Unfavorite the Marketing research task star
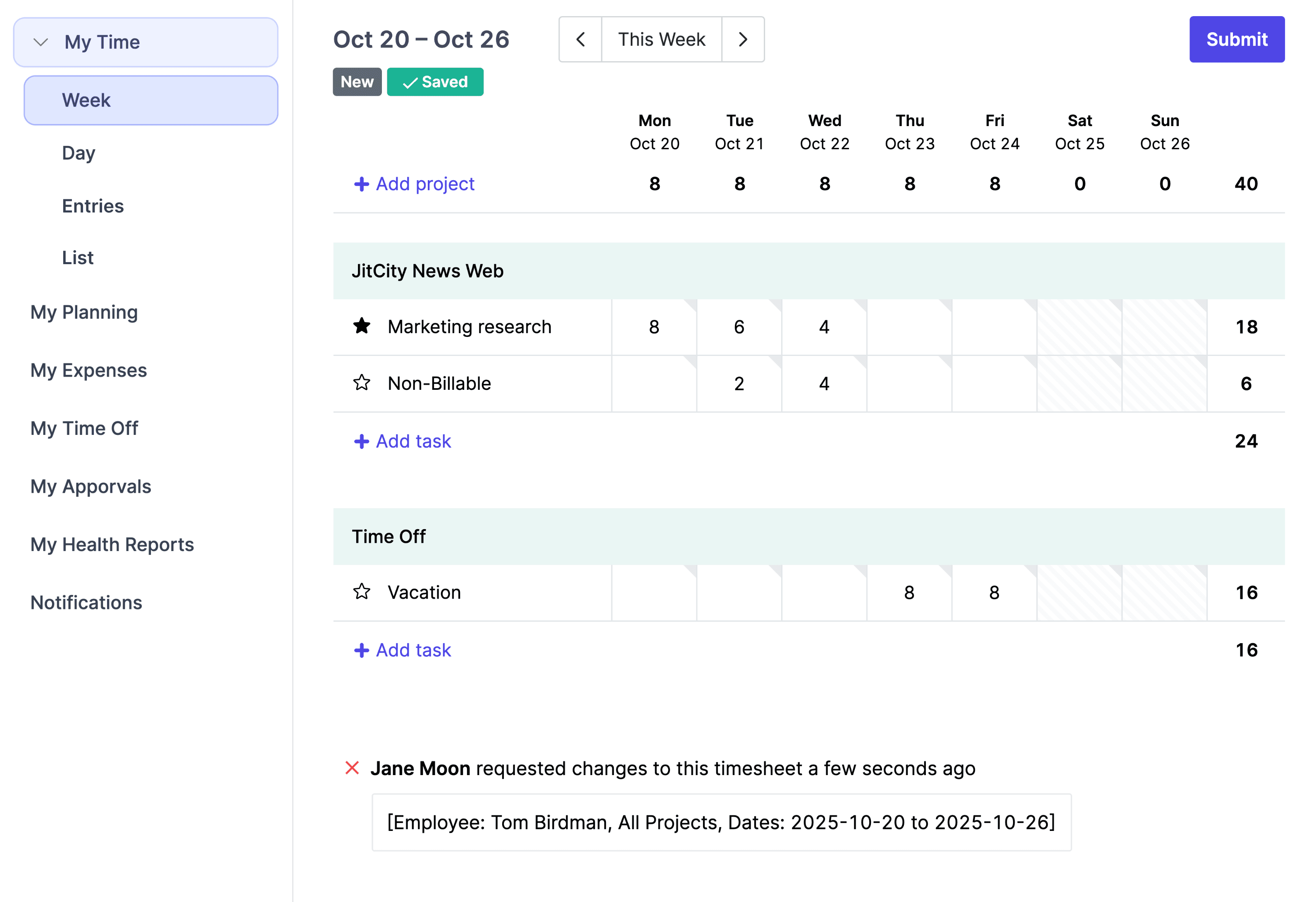1316x902 pixels. point(361,326)
